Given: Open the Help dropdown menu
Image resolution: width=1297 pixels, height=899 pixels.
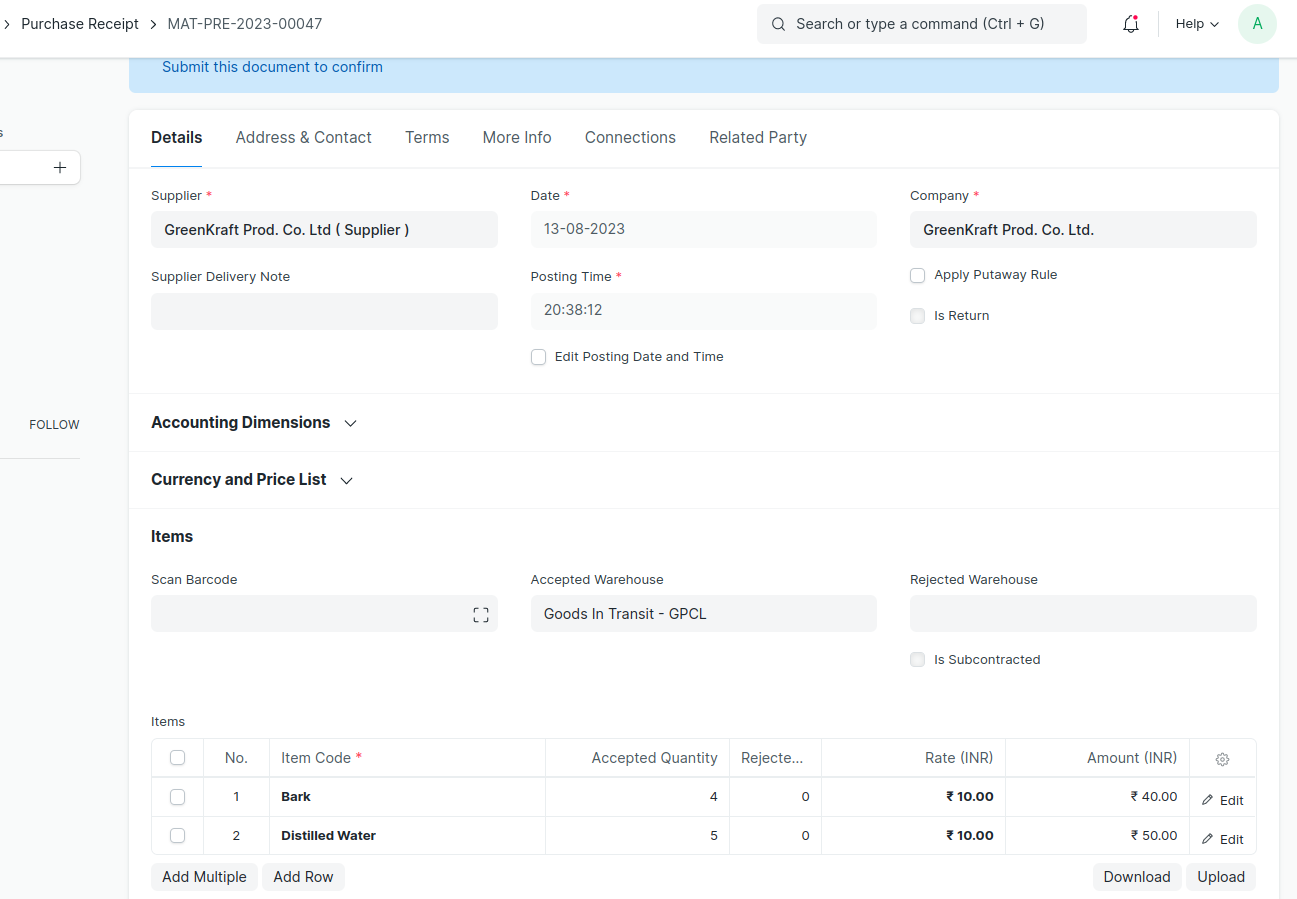Looking at the screenshot, I should click(1197, 24).
